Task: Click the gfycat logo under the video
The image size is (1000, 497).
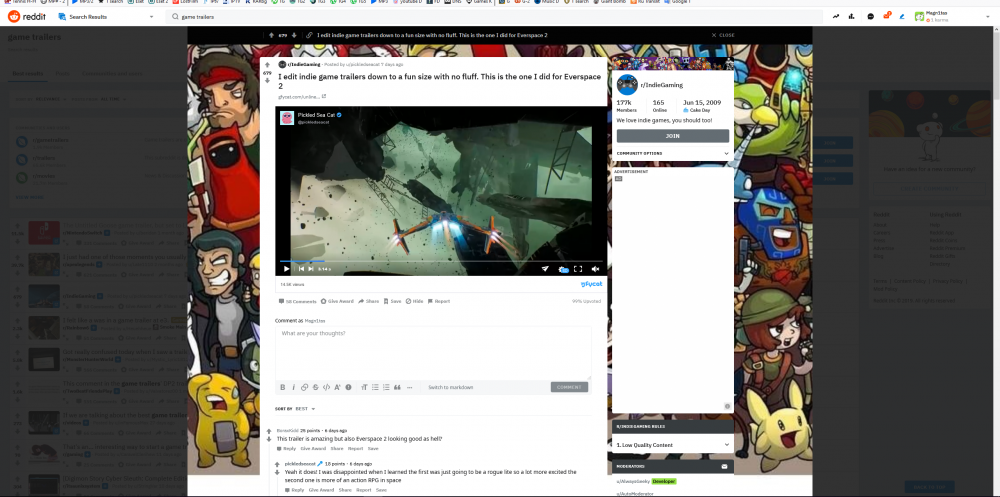Action: [x=591, y=284]
